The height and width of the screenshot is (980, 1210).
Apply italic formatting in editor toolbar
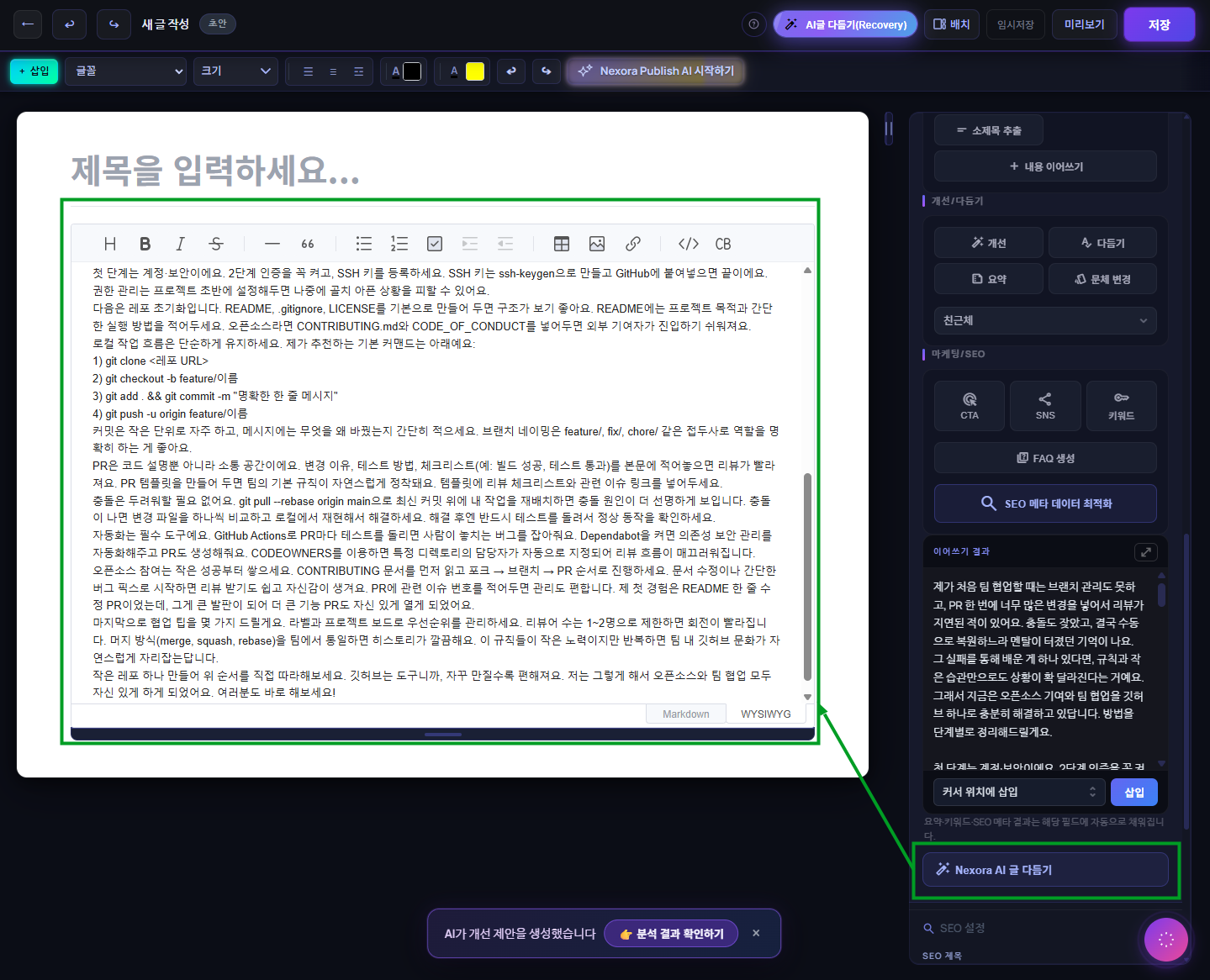coord(180,244)
